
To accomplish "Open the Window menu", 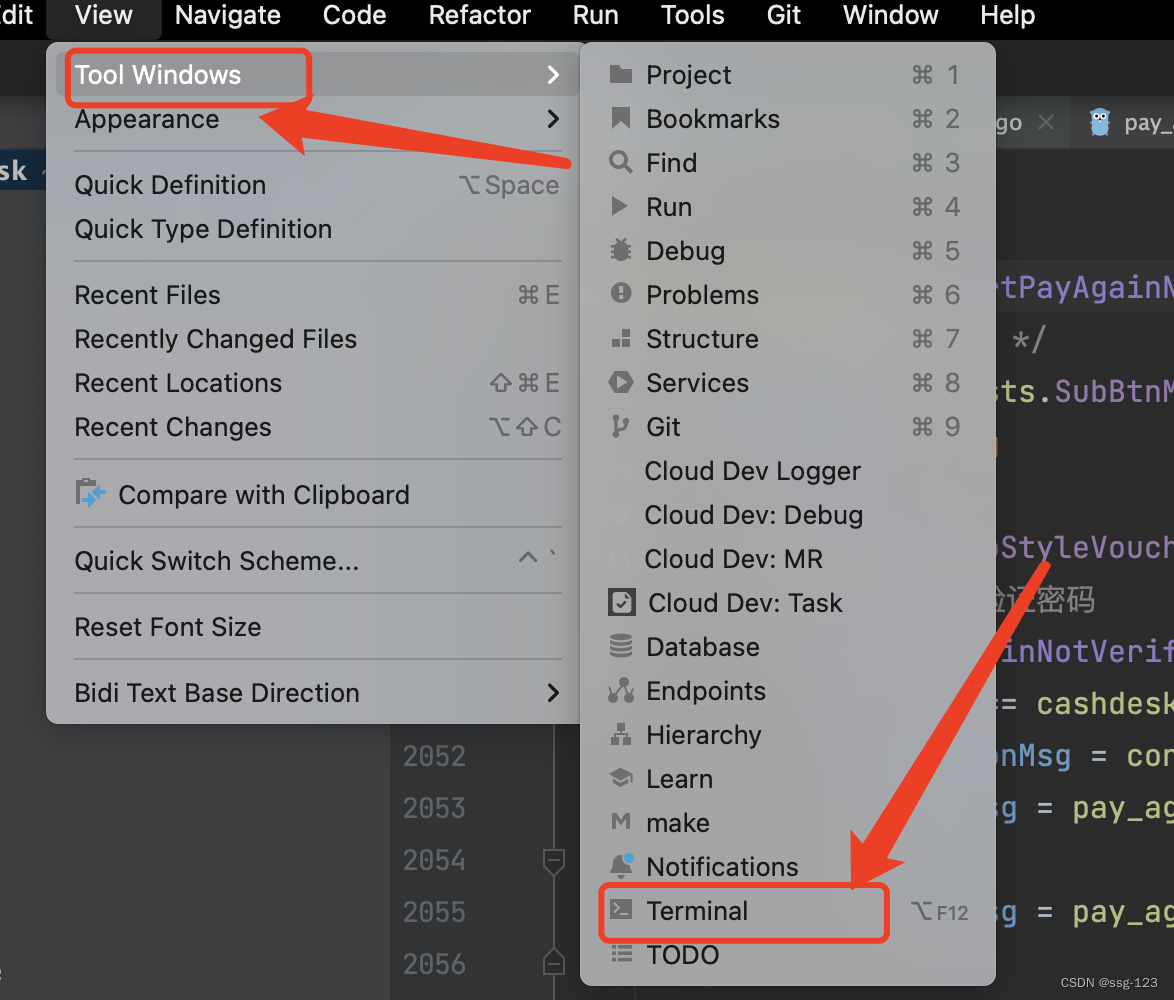I will tap(890, 16).
